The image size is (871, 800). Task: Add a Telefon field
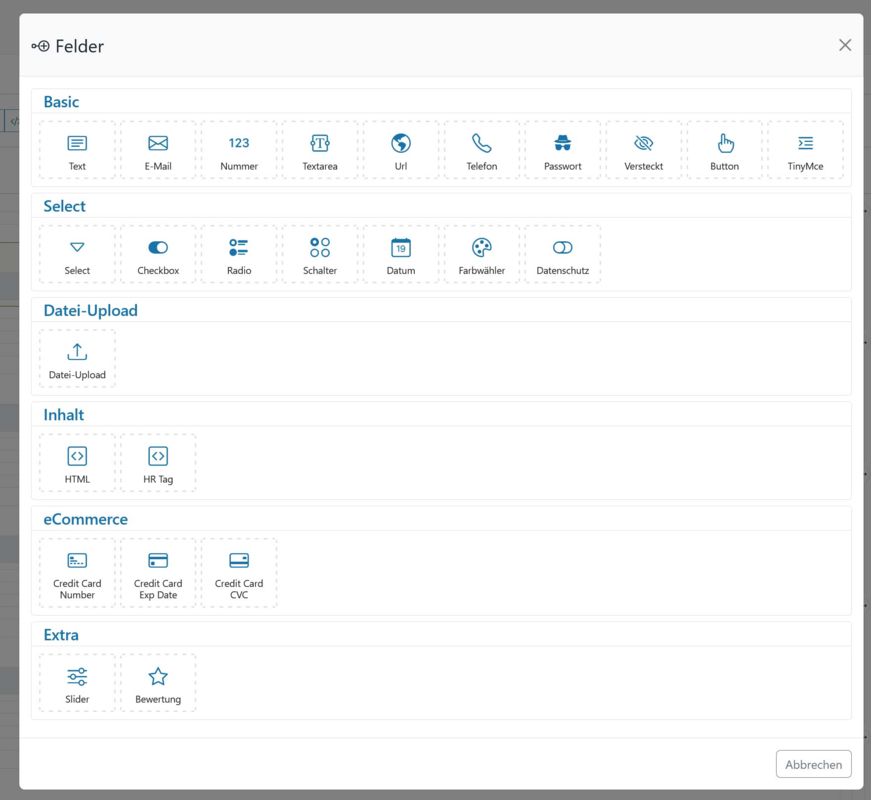coord(482,150)
